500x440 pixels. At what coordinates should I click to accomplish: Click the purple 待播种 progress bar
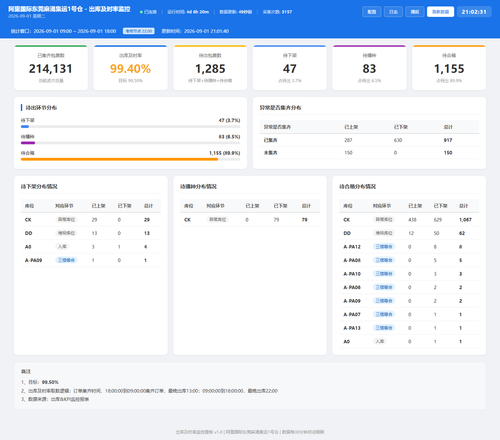click(x=28, y=143)
